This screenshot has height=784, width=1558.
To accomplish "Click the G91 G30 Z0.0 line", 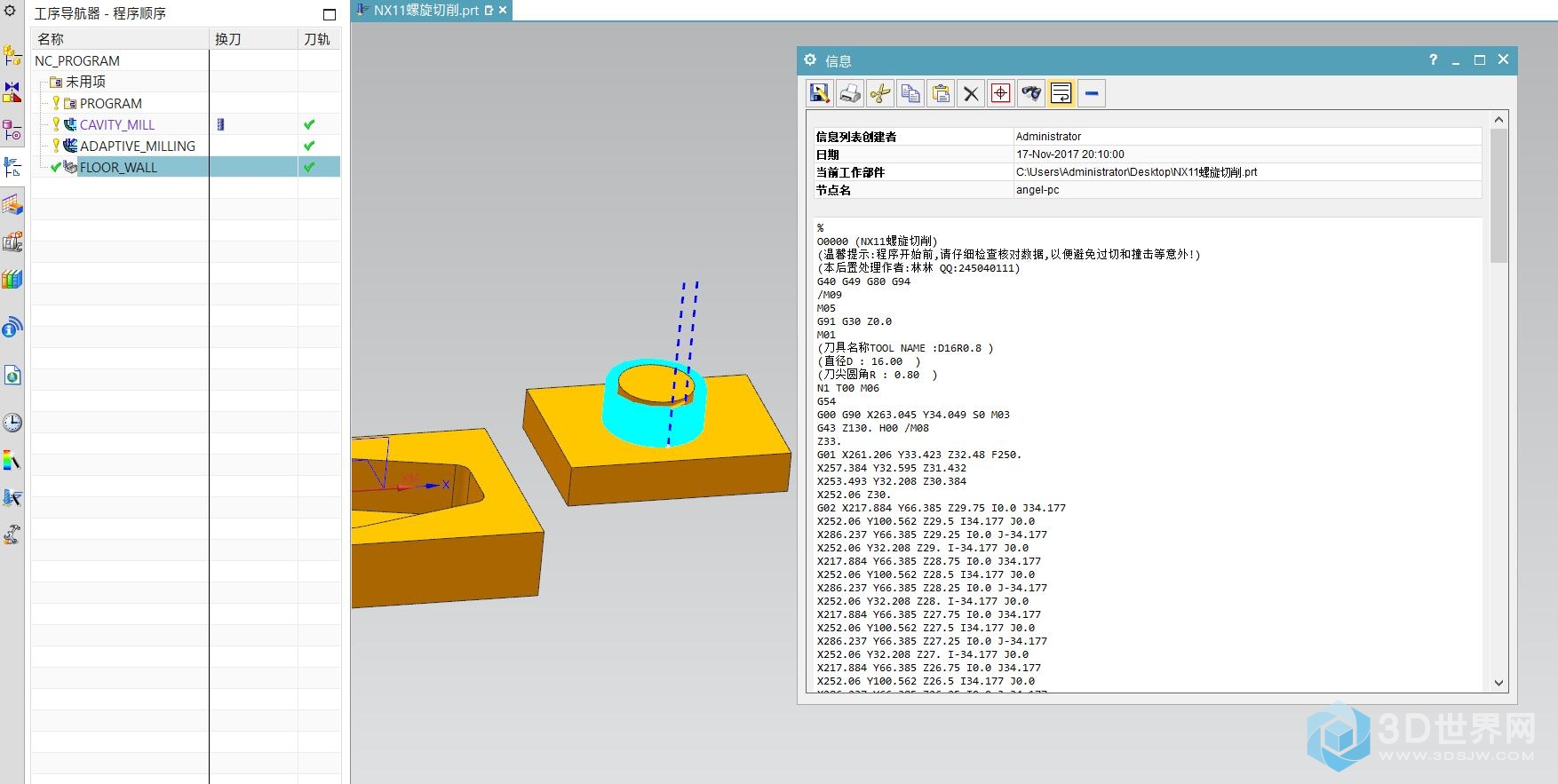I will point(854,321).
